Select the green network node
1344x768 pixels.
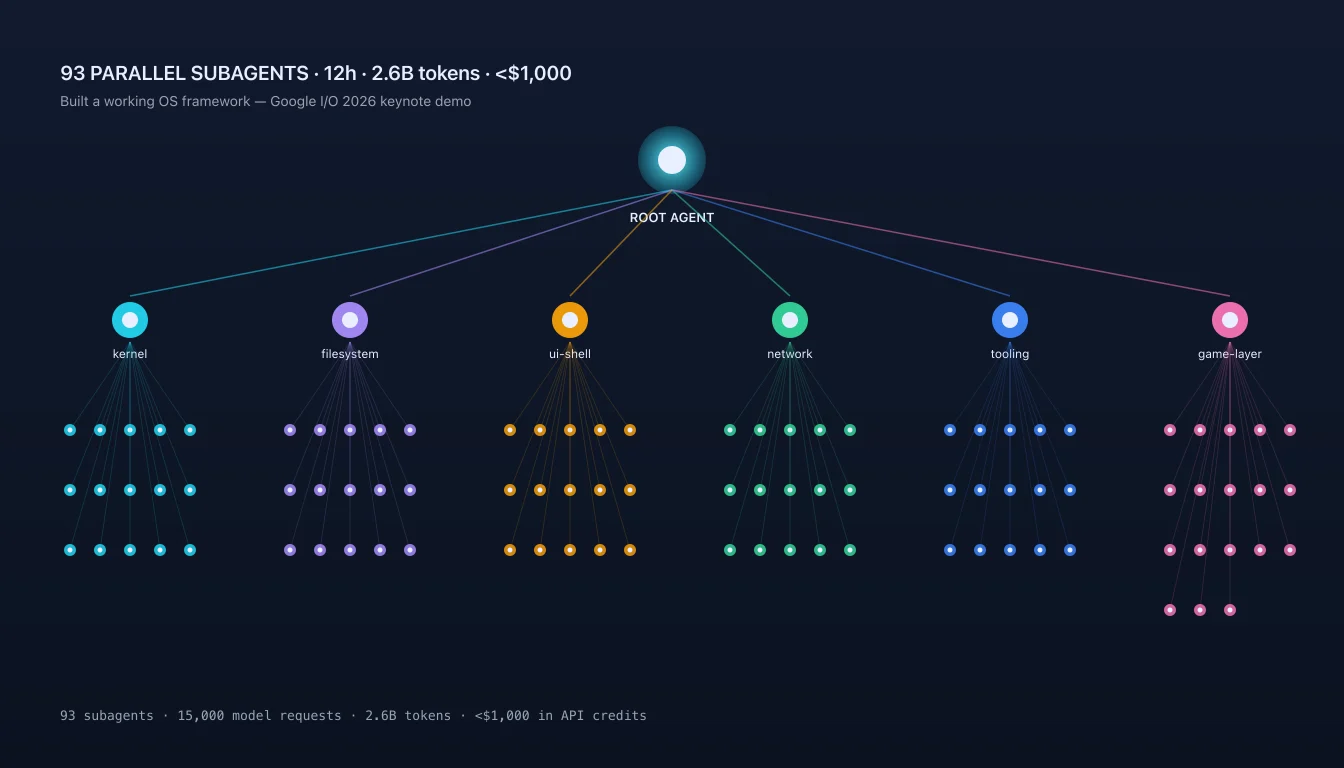[790, 320]
